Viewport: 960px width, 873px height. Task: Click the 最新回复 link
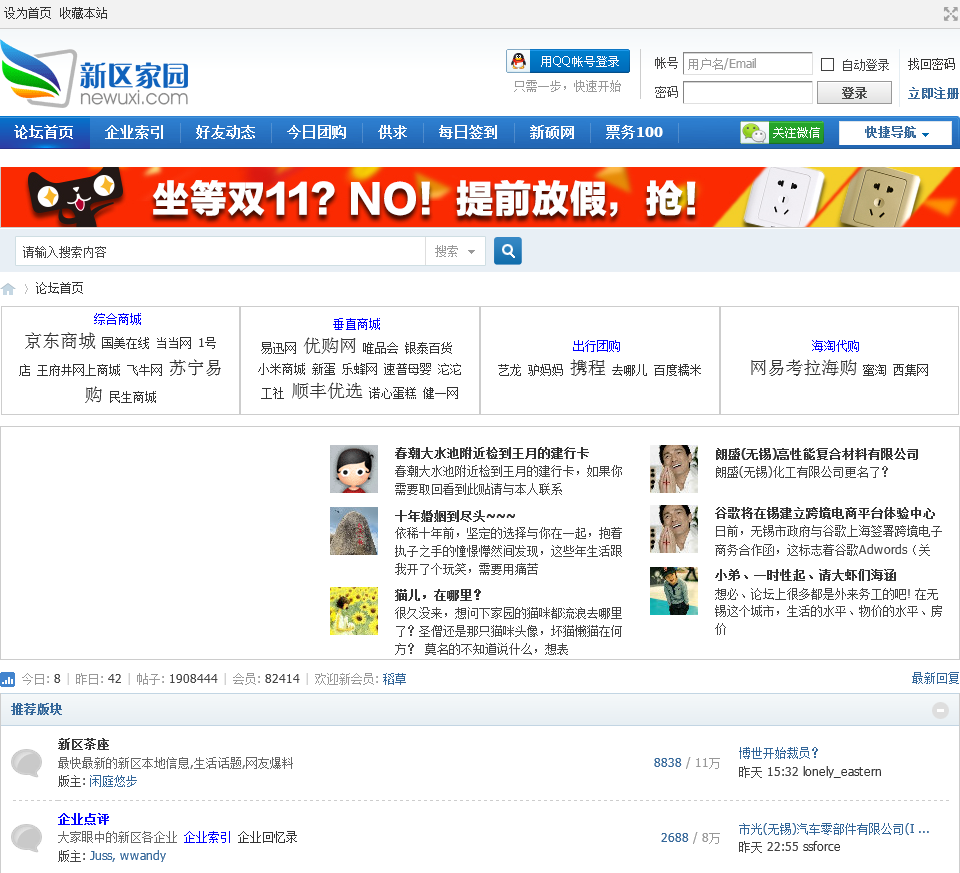tap(936, 678)
